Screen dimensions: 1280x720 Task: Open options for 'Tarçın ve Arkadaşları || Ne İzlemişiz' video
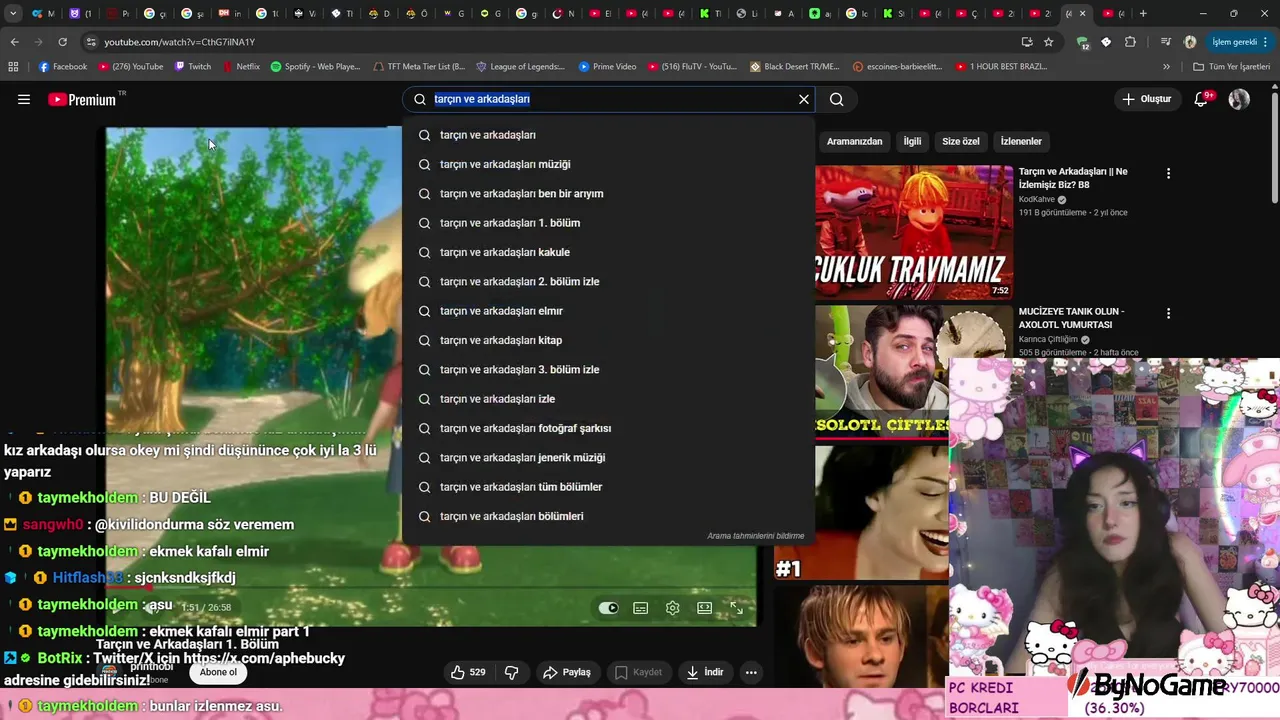[x=1168, y=173]
